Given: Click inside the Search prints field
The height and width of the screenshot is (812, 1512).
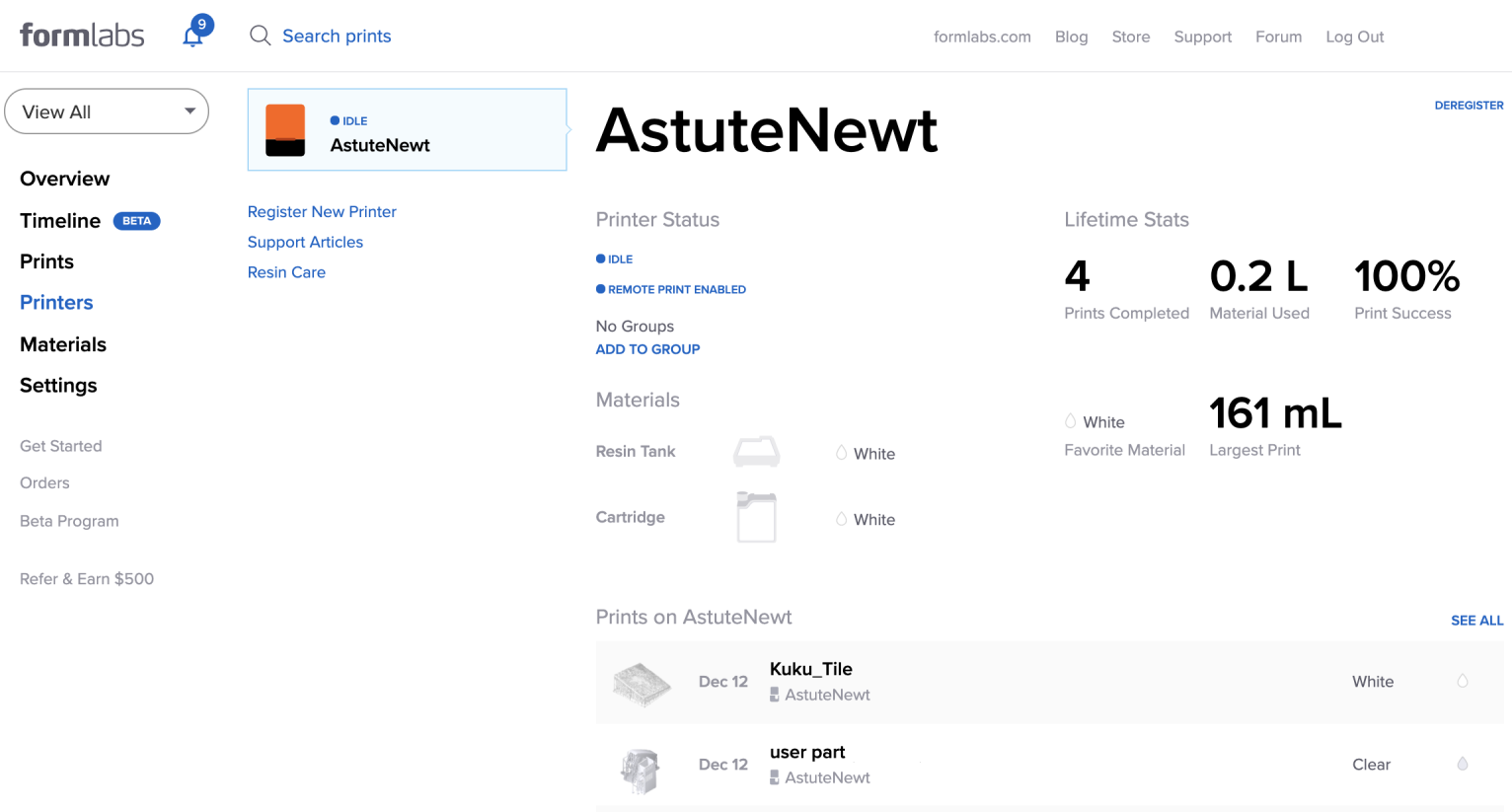Looking at the screenshot, I should pyautogui.click(x=337, y=37).
